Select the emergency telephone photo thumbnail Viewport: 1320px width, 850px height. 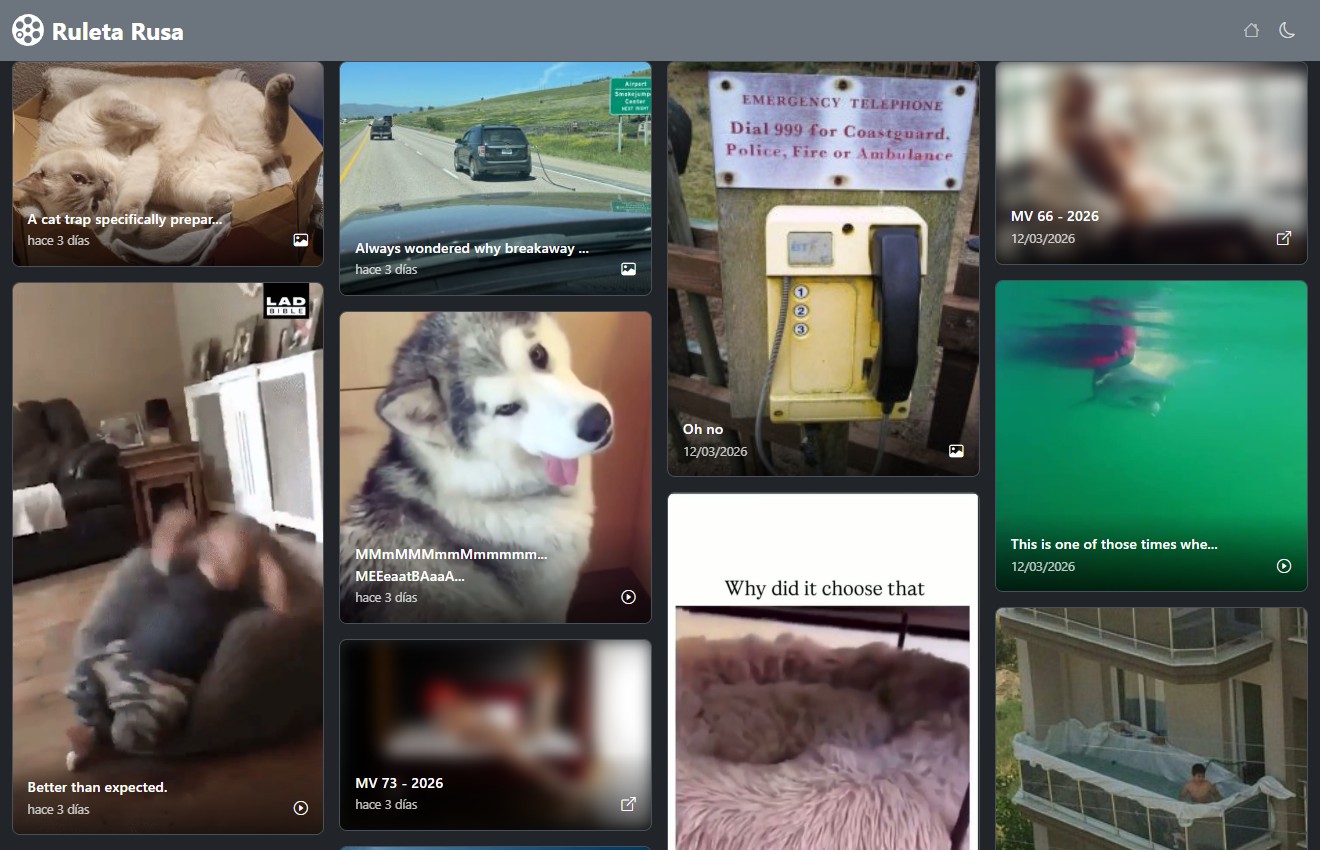click(823, 250)
